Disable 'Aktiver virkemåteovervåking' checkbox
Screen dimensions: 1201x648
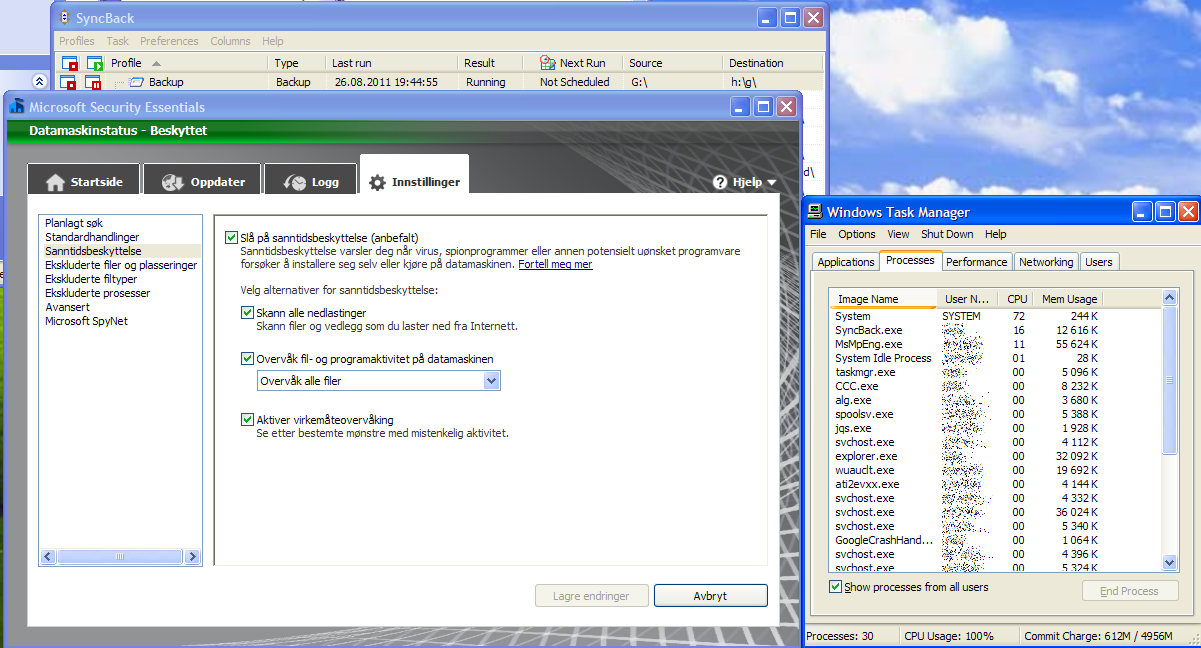pyautogui.click(x=248, y=420)
